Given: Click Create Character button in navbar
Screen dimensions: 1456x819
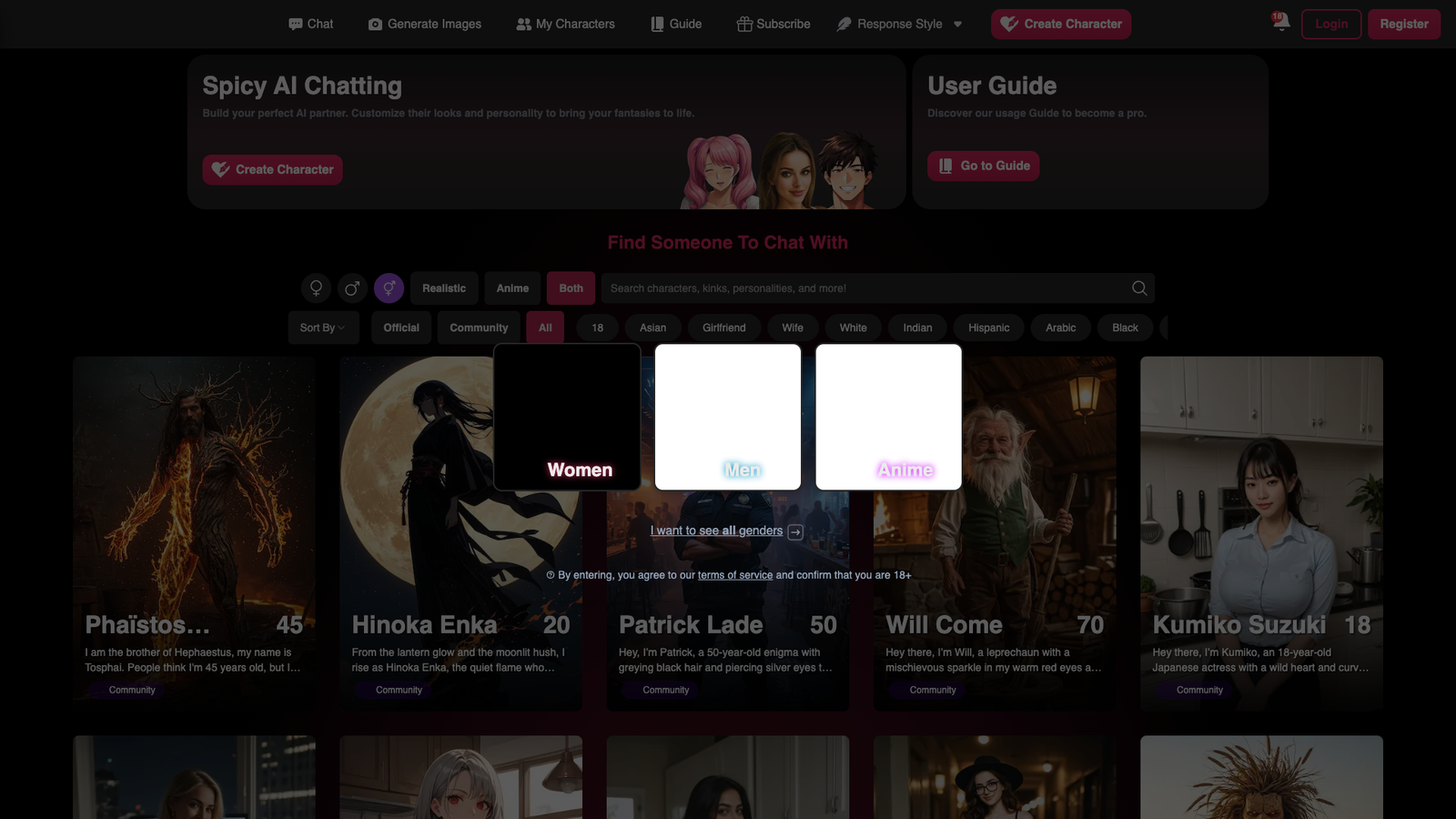Looking at the screenshot, I should [x=1061, y=25].
